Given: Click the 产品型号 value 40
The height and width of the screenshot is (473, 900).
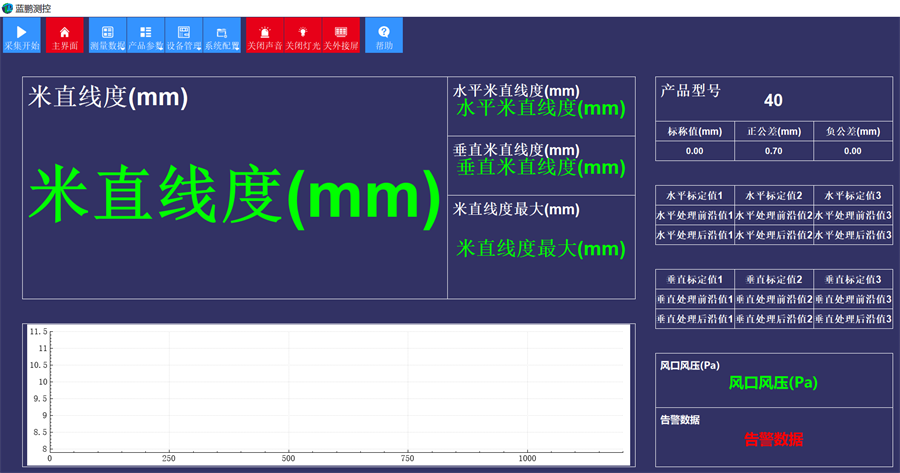Looking at the screenshot, I should [773, 100].
